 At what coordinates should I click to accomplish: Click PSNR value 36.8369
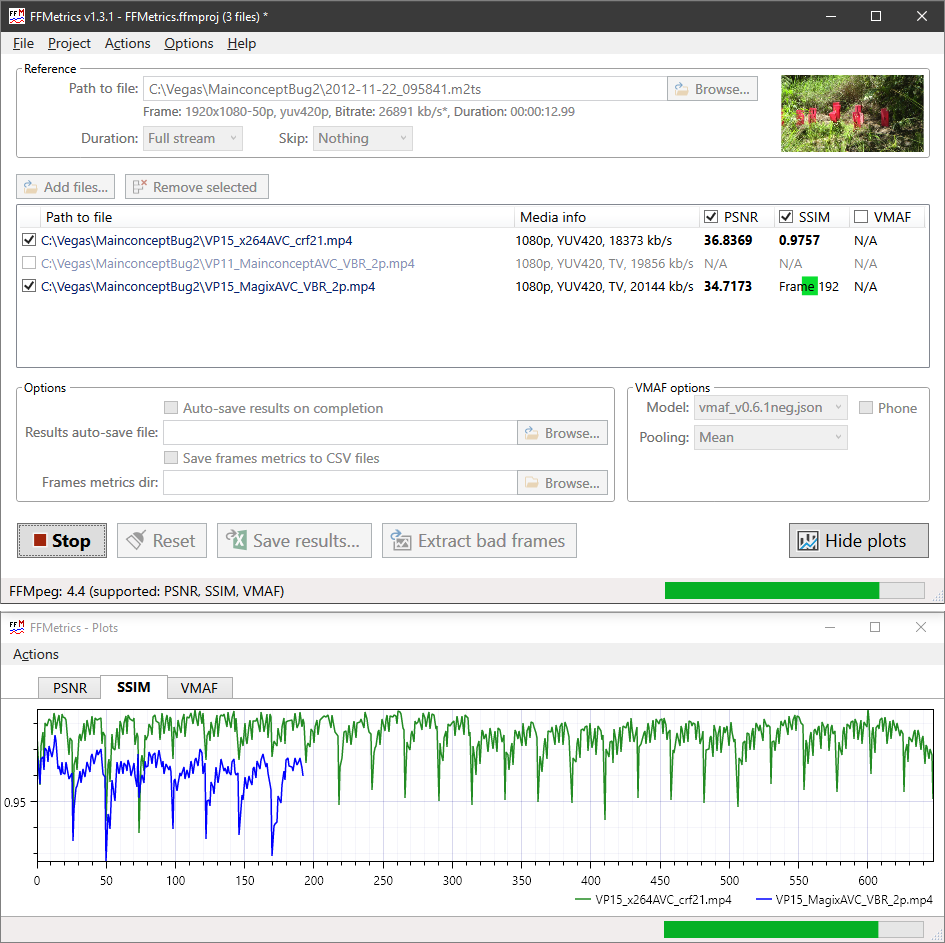(728, 240)
